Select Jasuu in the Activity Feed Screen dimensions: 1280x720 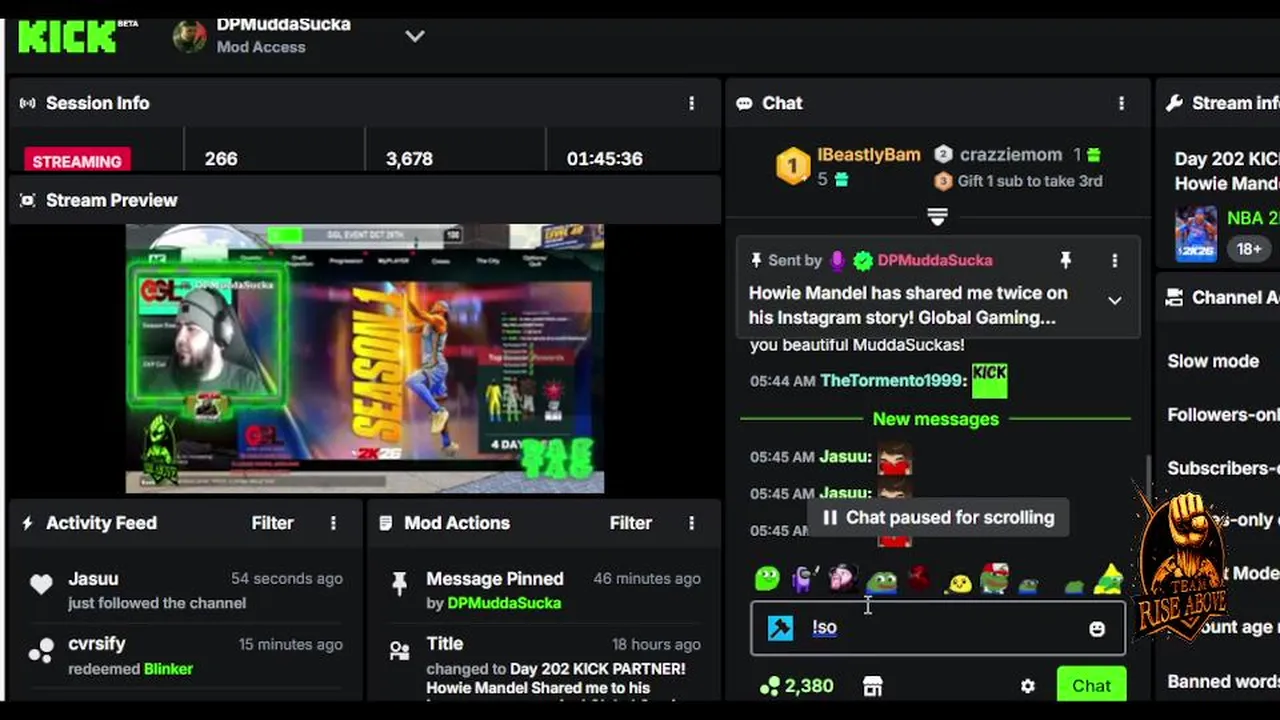(x=93, y=579)
